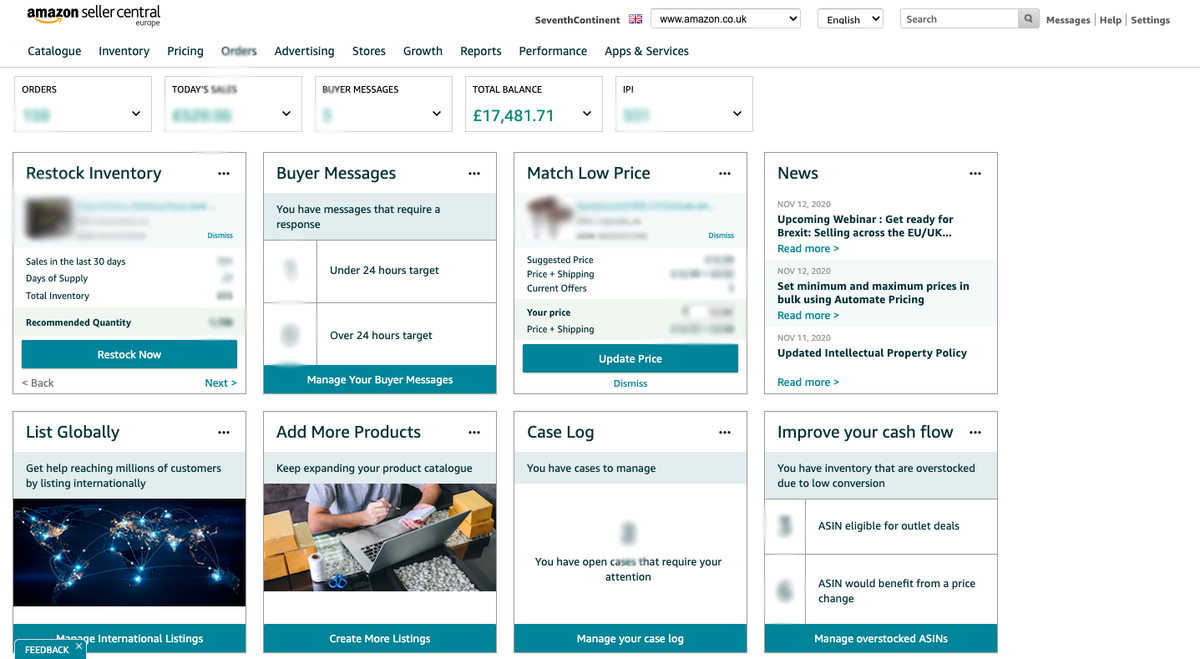Click Manage overstocked ASINs button

(881, 638)
